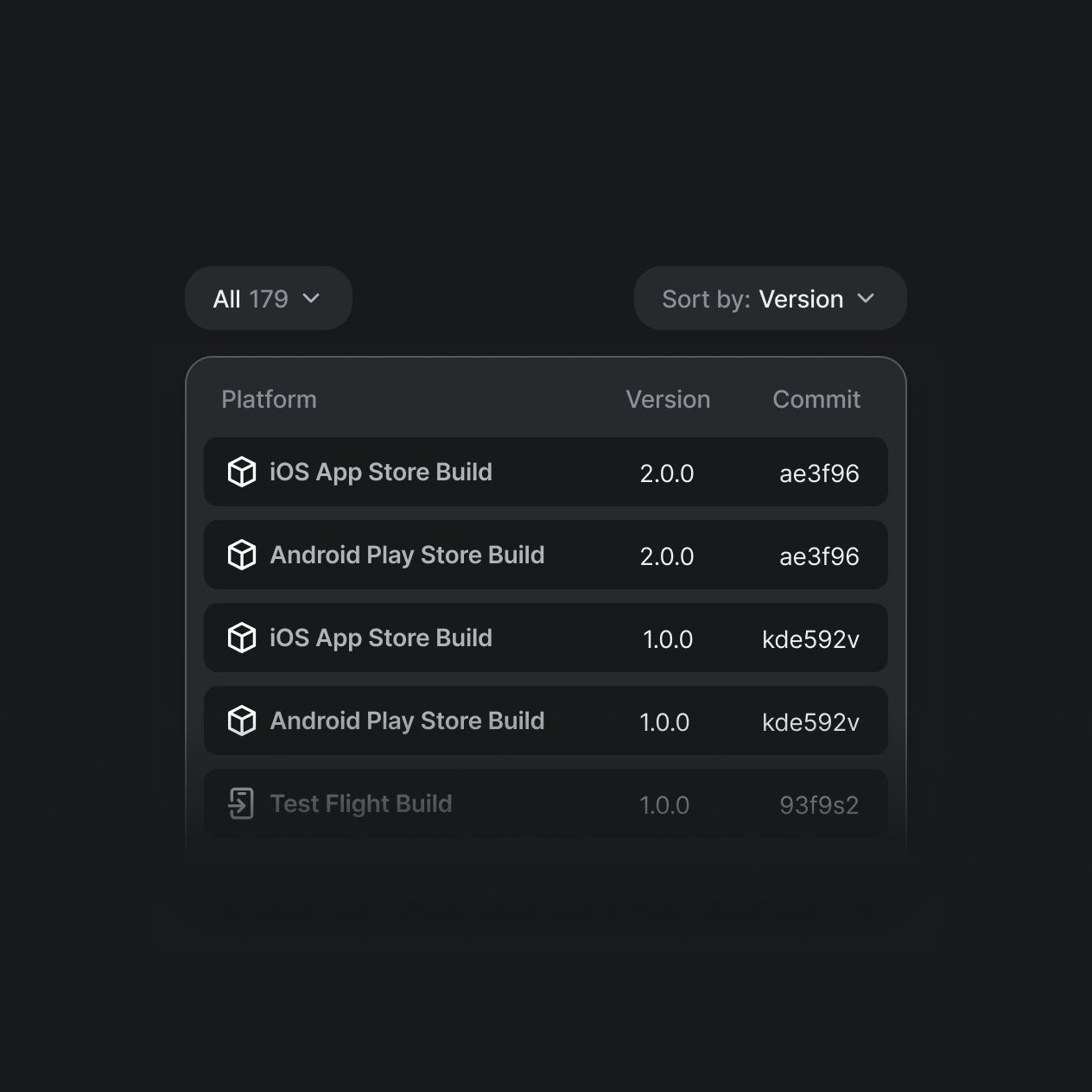Open the All 179 filter dropdown
Viewport: 1092px width, 1092px height.
[269, 298]
